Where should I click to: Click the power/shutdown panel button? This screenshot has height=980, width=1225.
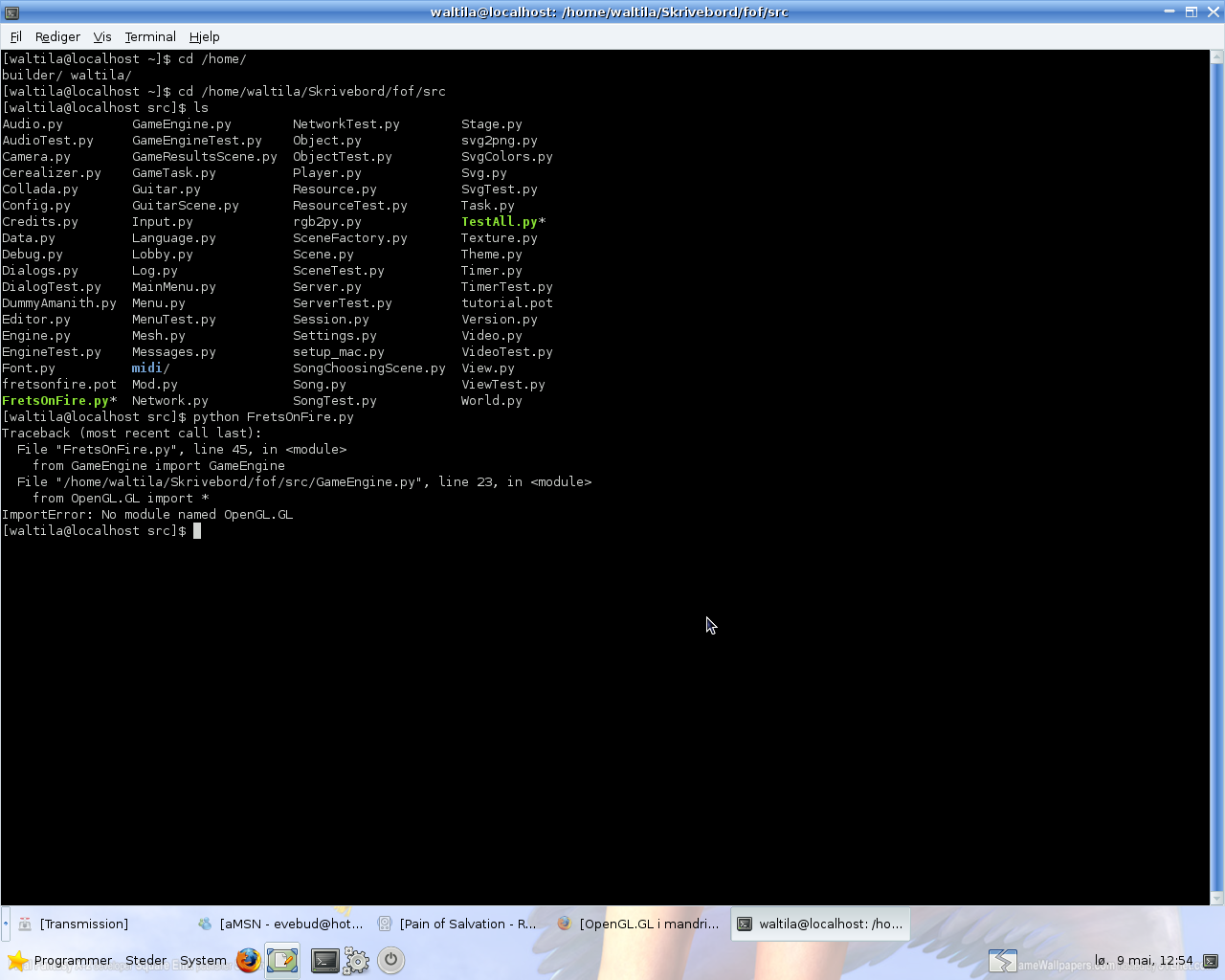390,960
